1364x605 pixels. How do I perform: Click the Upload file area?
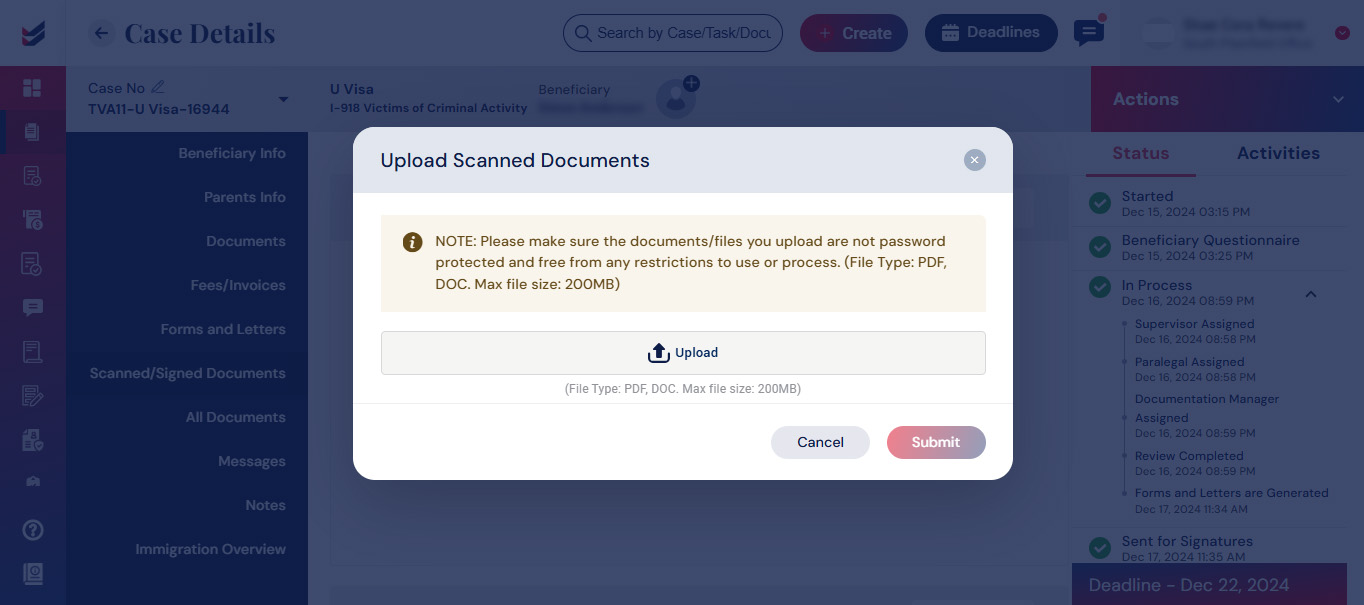(683, 353)
